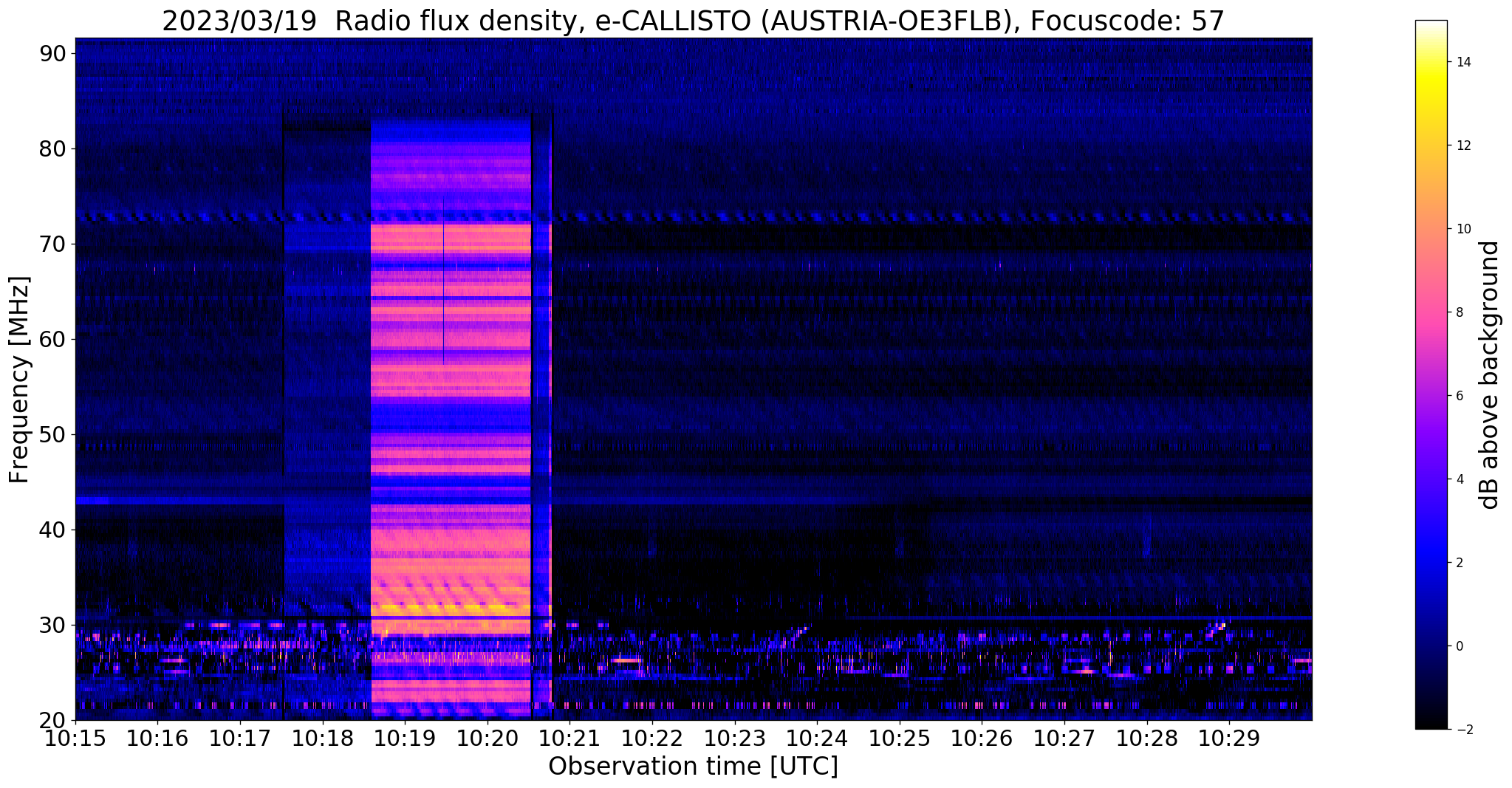Click the 60 MHz frequency tick label
This screenshot has width=1512, height=788.
pos(54,339)
